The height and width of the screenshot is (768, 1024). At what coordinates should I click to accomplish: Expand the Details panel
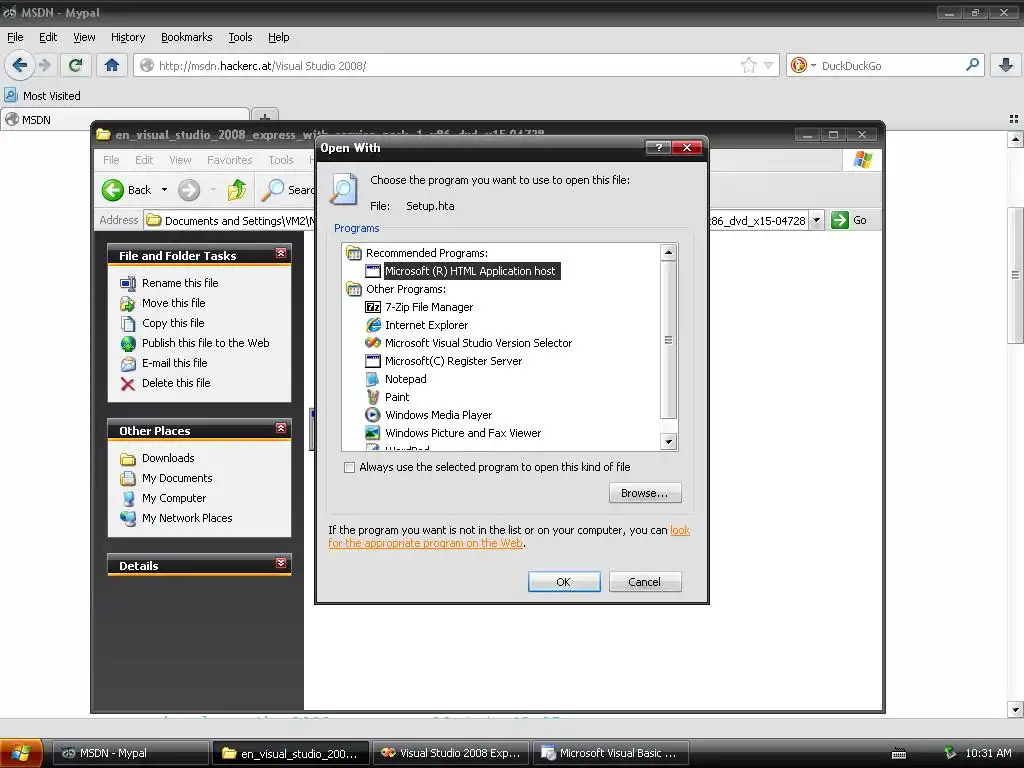point(281,563)
